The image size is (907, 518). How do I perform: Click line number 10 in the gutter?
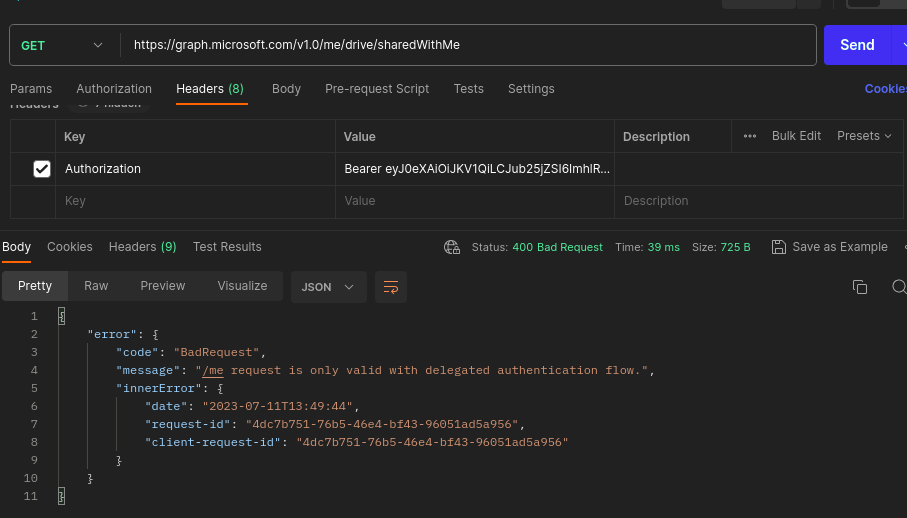tap(31, 478)
